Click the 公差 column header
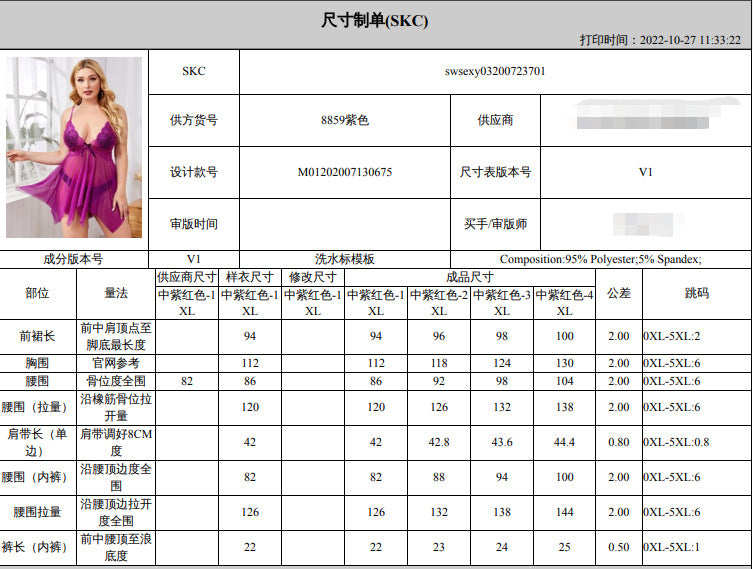753x569 pixels. (x=618, y=294)
